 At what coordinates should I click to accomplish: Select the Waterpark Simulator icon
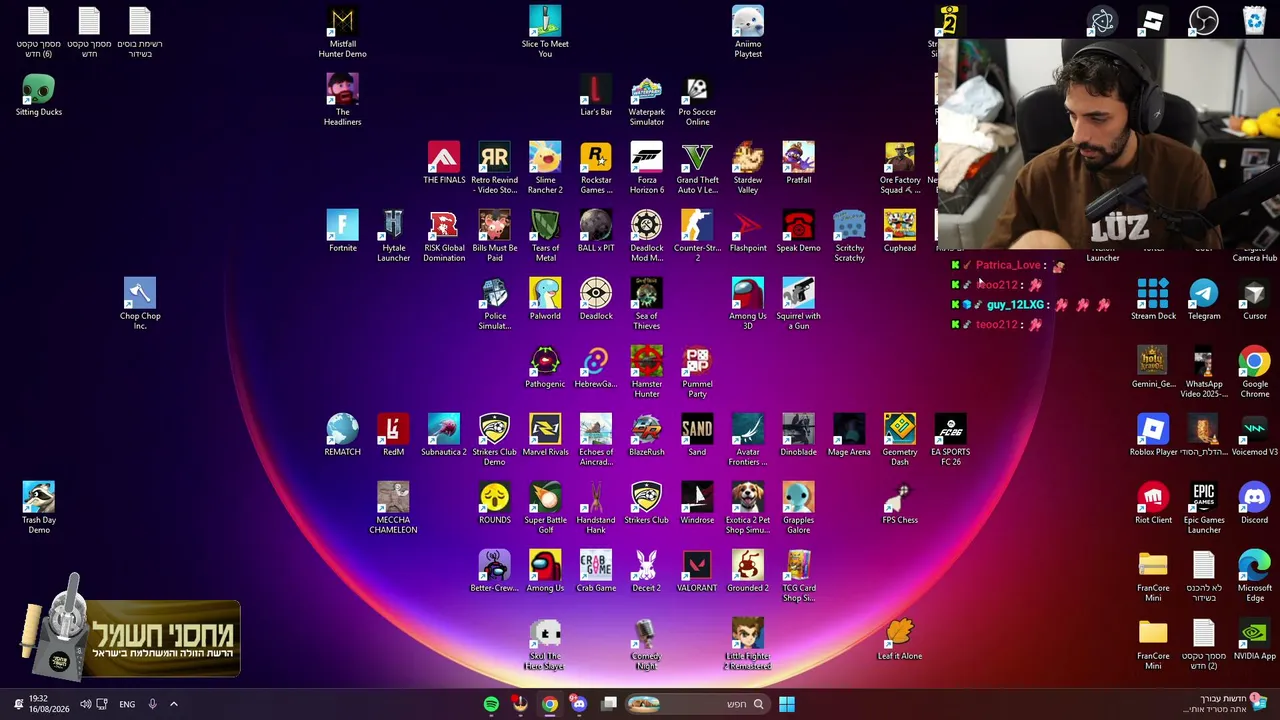click(x=646, y=100)
